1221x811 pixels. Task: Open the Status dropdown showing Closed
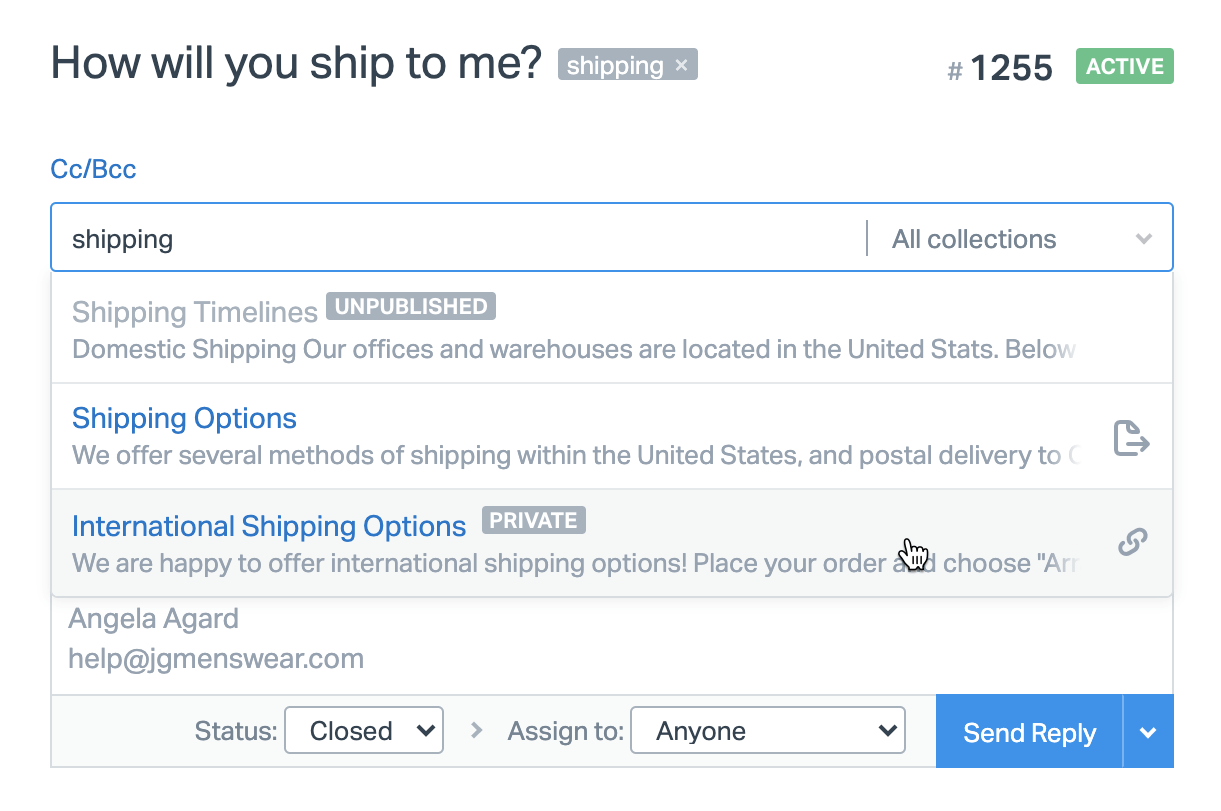point(364,731)
